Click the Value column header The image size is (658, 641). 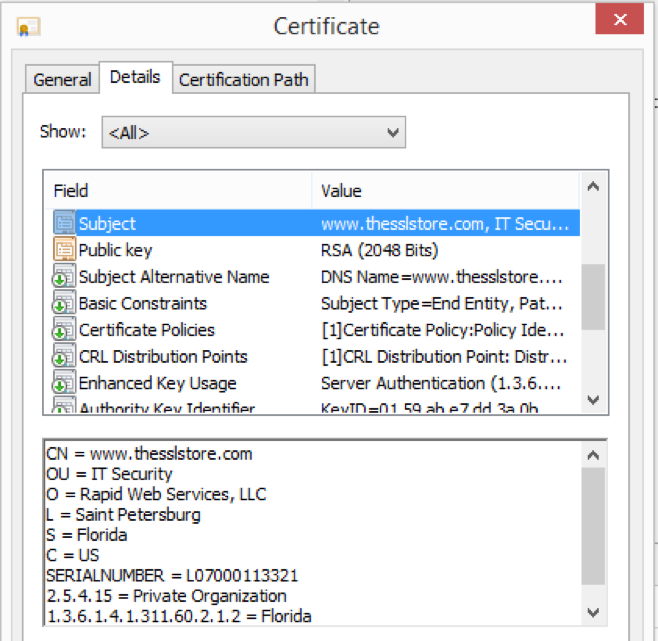(446, 191)
